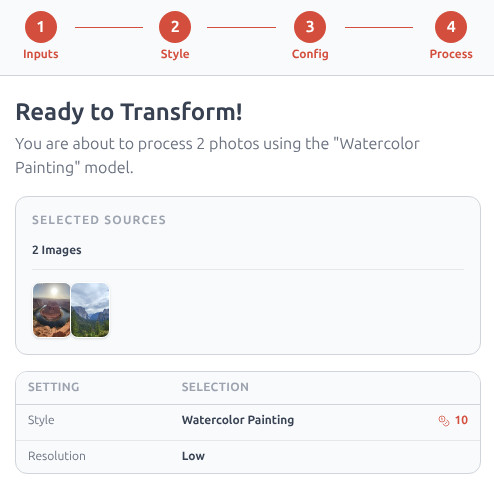Select the Process step label
The height and width of the screenshot is (489, 494).
tap(451, 54)
